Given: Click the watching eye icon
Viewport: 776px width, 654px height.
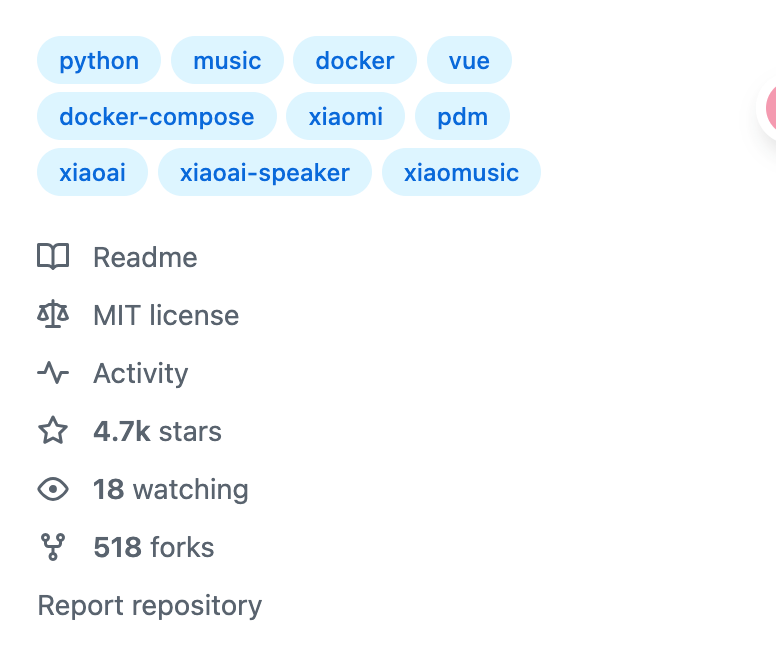Looking at the screenshot, I should (x=53, y=489).
